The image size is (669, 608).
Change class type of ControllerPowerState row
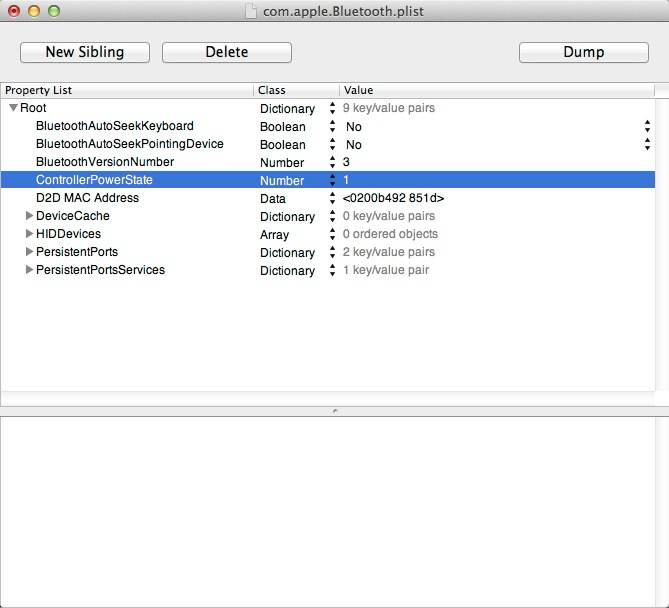click(332, 181)
